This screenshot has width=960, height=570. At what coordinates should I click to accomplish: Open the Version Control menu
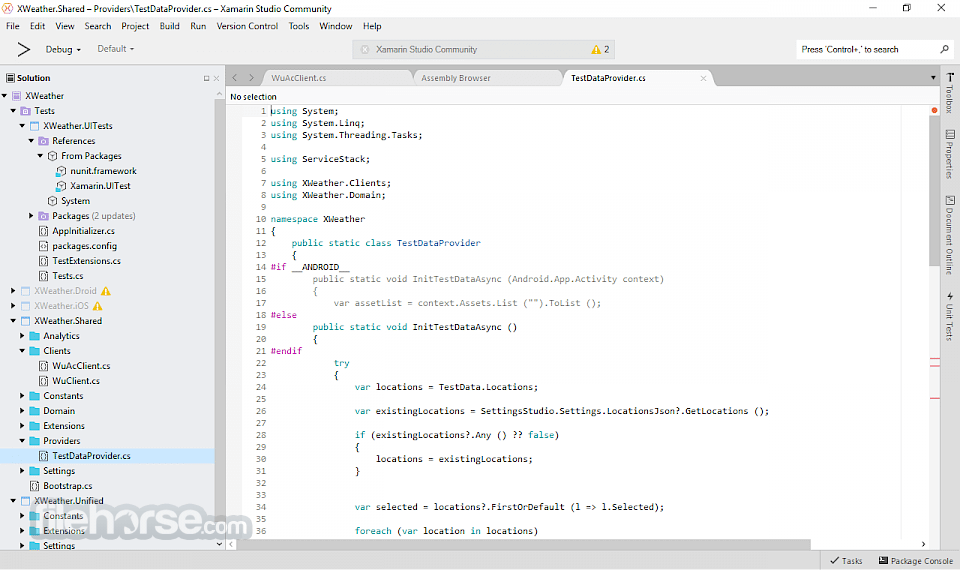pos(247,26)
